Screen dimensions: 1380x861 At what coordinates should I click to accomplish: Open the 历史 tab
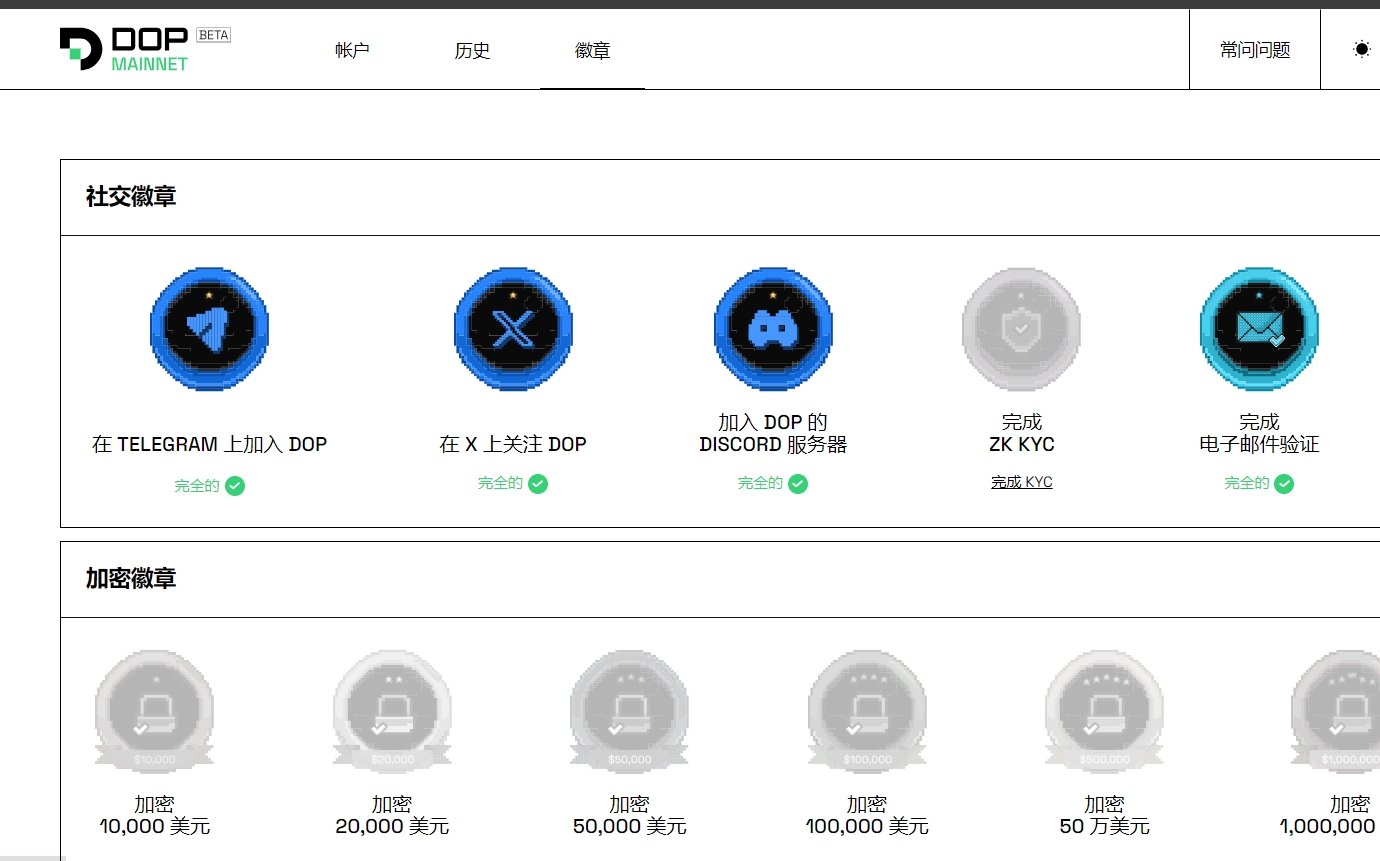point(472,50)
